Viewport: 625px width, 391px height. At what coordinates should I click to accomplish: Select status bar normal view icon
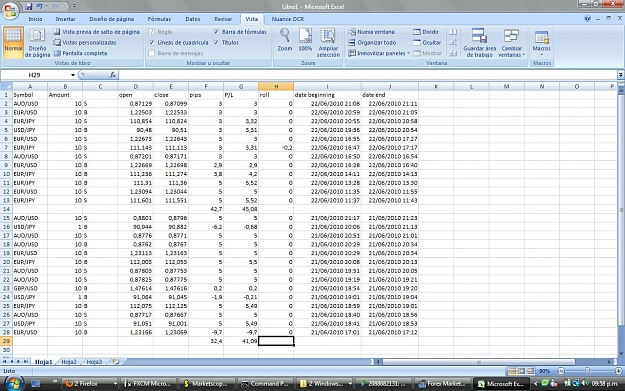(x=512, y=371)
